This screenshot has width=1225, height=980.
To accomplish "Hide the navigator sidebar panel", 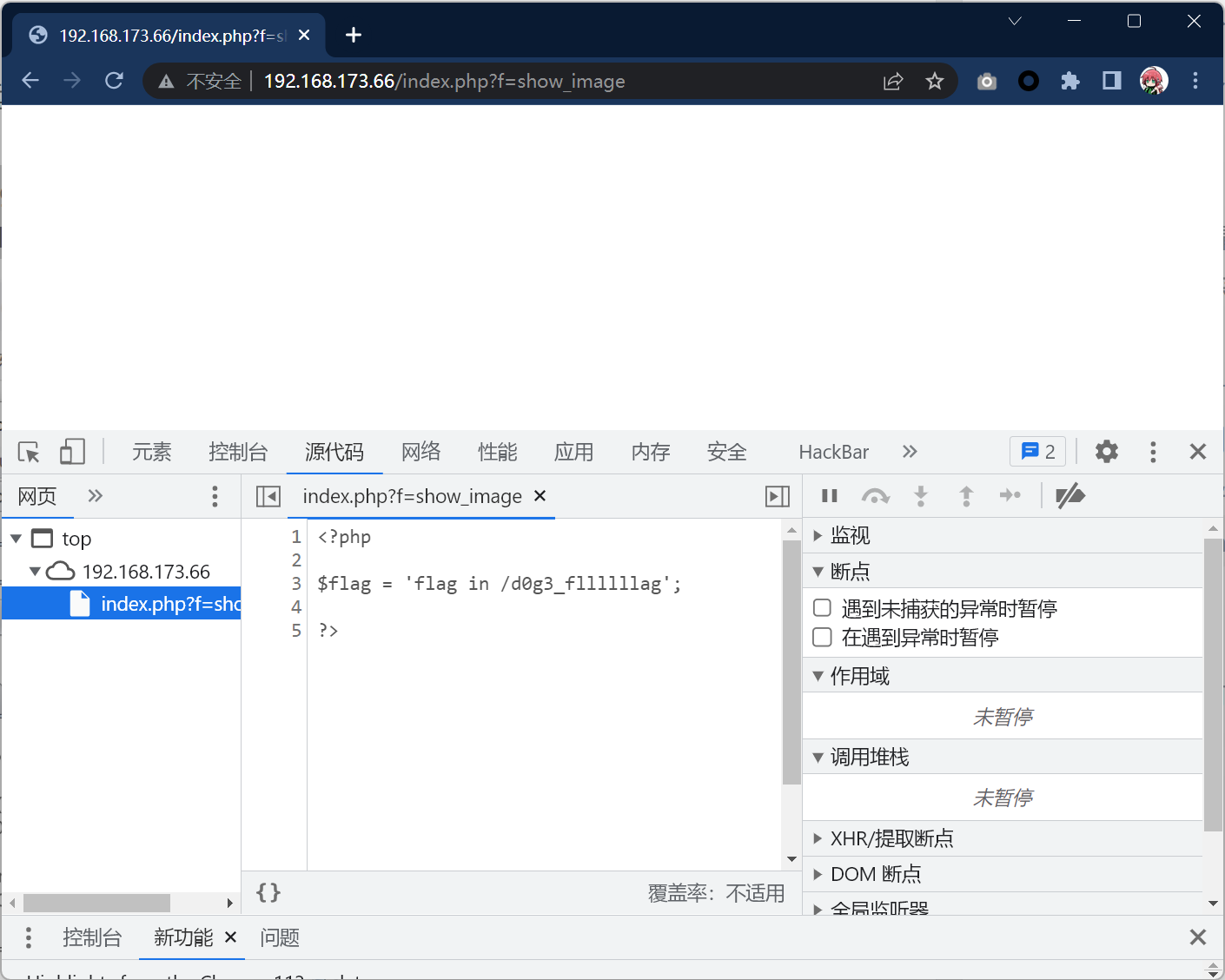I will click(268, 496).
